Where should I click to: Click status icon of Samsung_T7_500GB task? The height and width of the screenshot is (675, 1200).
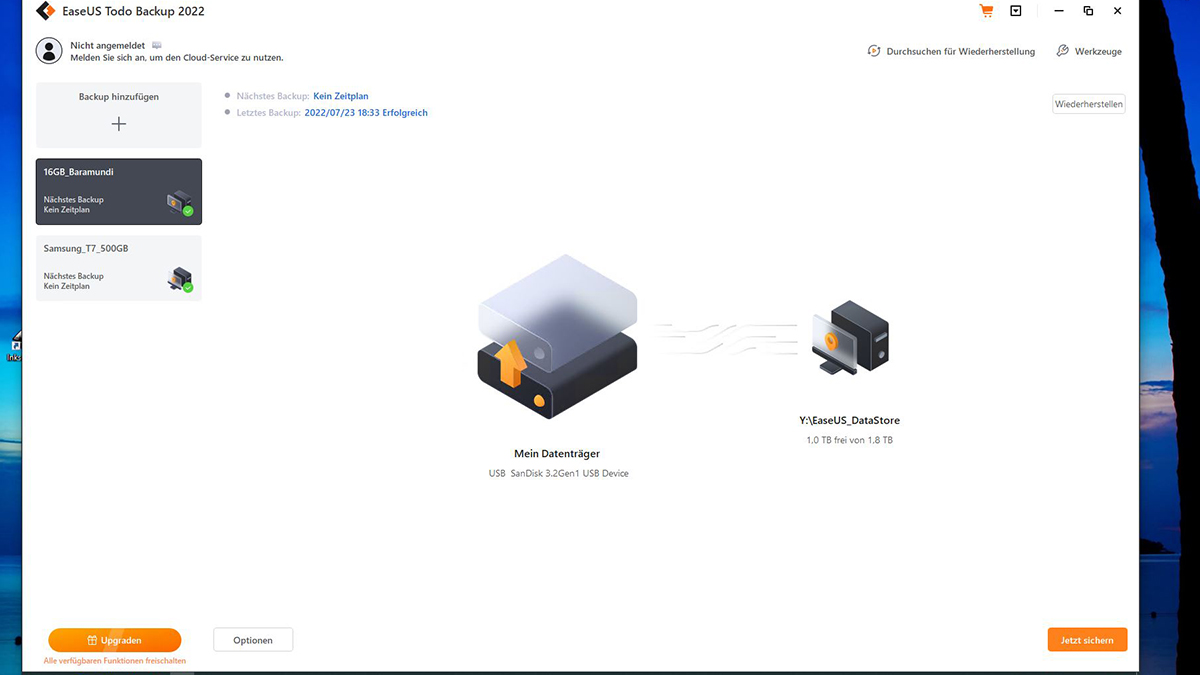(180, 280)
